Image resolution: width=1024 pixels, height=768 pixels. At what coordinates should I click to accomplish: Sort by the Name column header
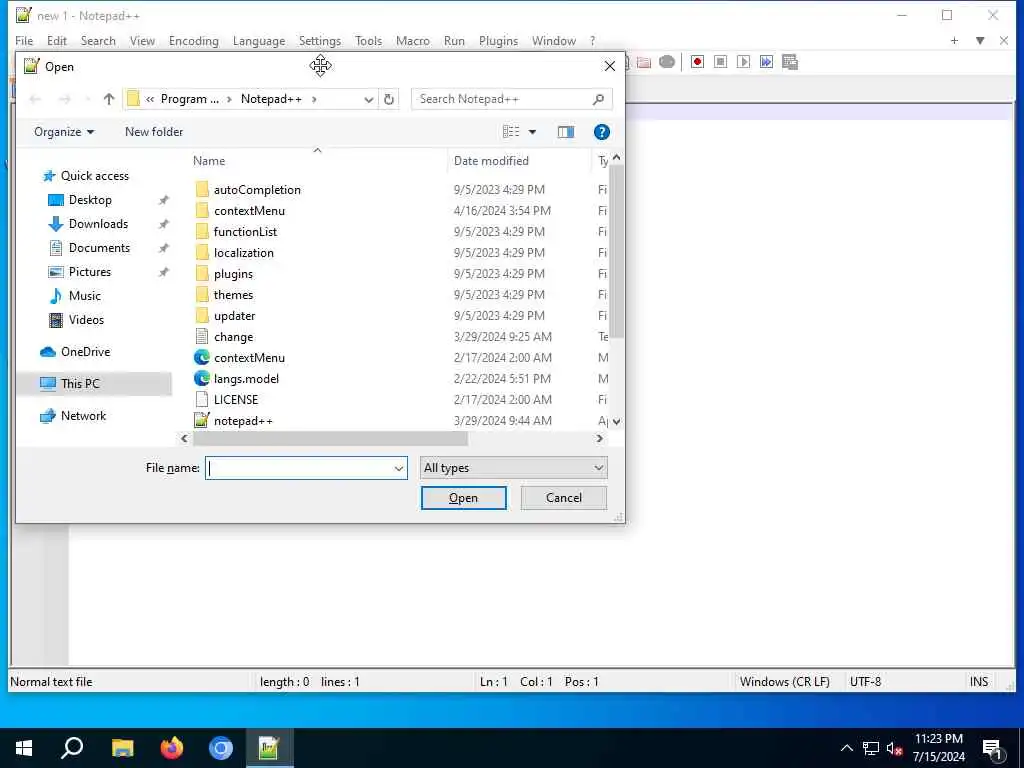coord(209,161)
